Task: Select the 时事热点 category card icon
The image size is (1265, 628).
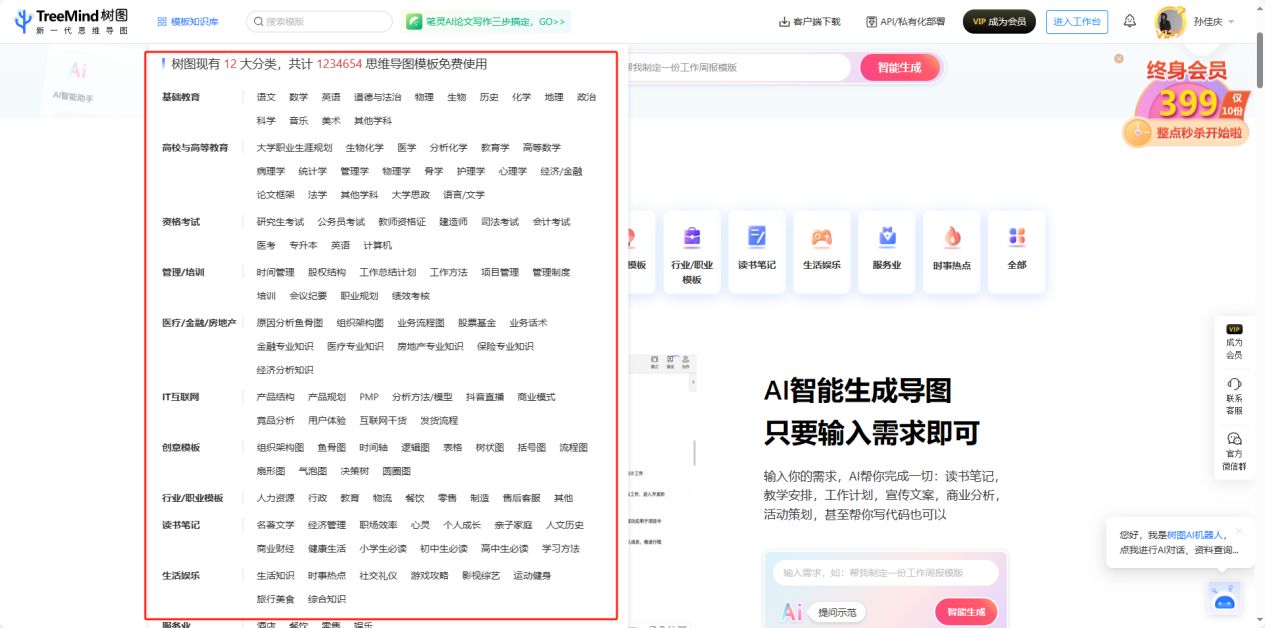Action: (952, 237)
